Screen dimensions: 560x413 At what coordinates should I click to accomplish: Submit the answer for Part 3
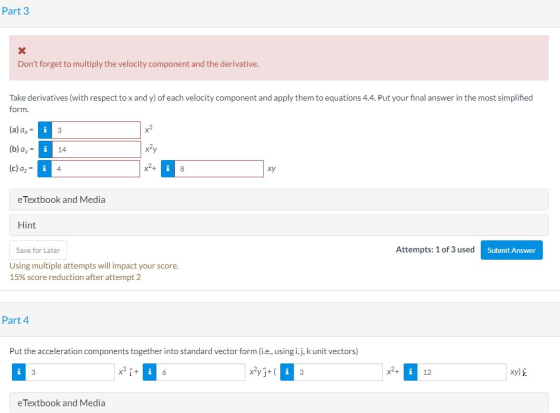click(511, 250)
